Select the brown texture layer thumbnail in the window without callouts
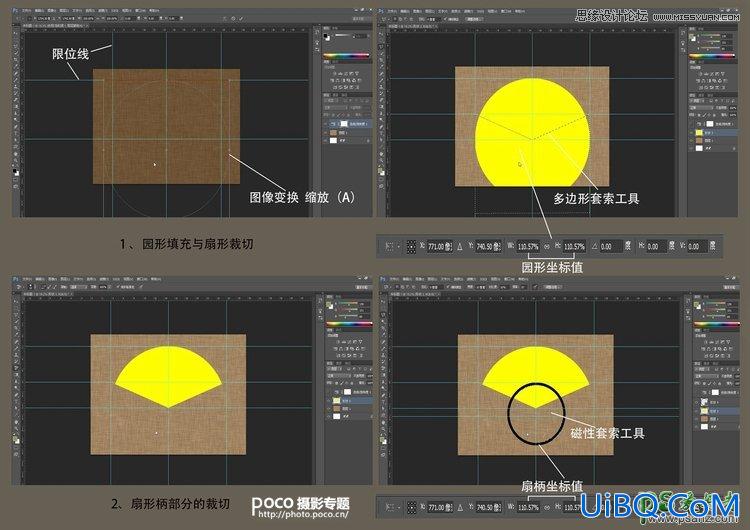The height and width of the screenshot is (530, 750). [336, 409]
